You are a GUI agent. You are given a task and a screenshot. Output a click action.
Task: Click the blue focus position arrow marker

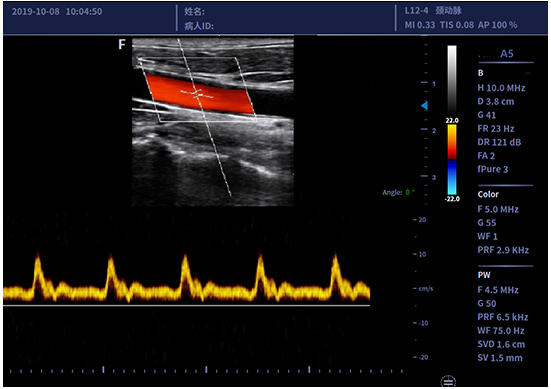tap(424, 105)
